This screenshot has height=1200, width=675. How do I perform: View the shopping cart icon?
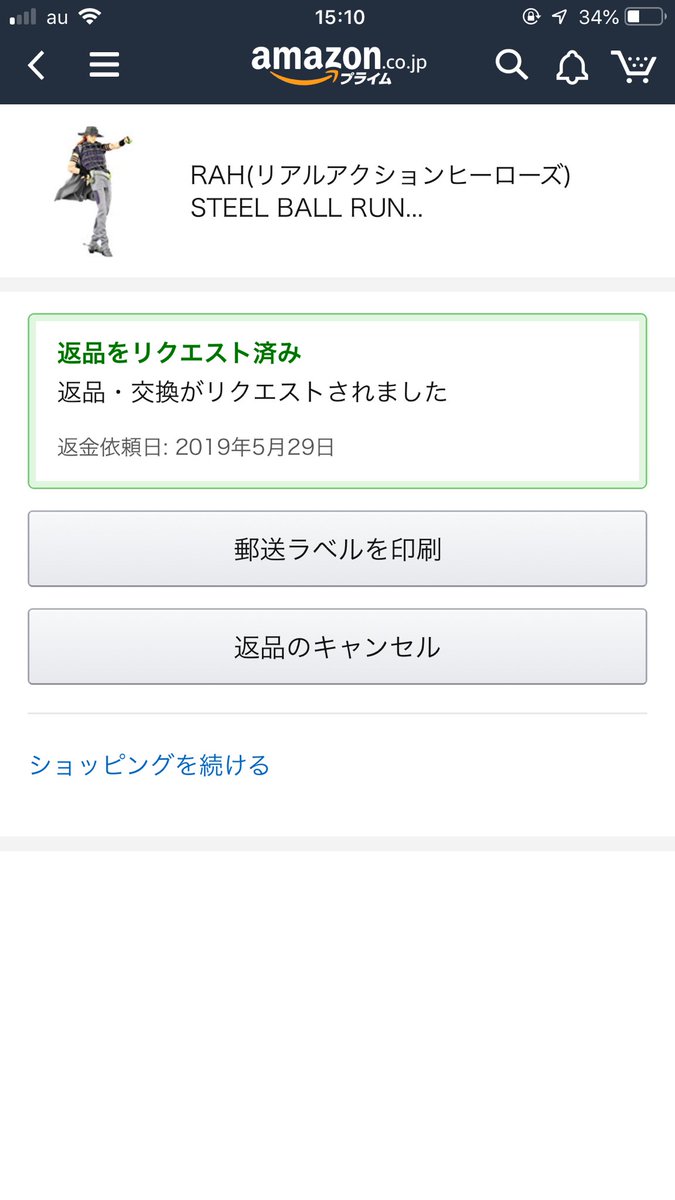(x=634, y=64)
